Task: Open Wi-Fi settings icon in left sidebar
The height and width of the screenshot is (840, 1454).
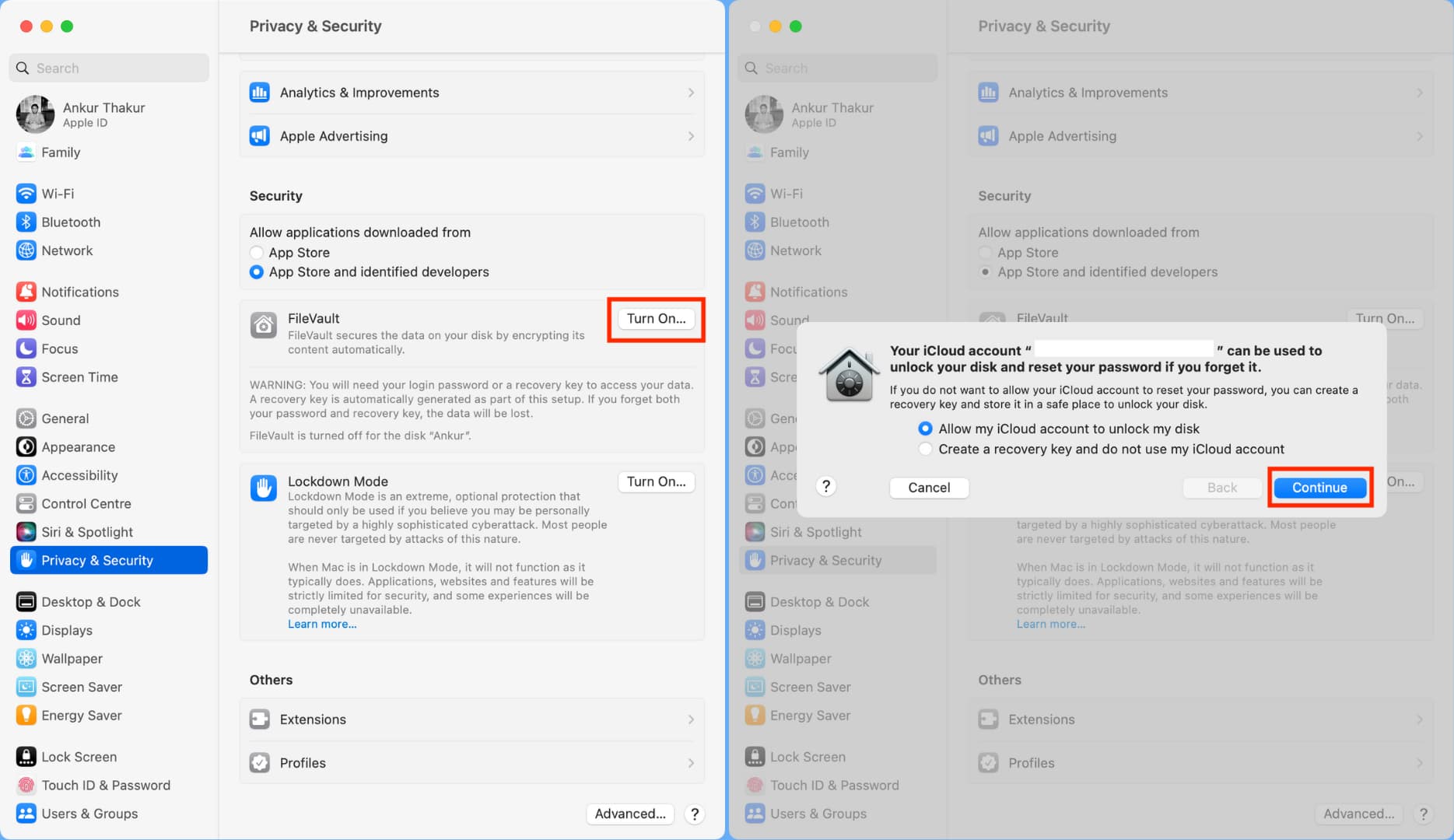Action: [26, 194]
